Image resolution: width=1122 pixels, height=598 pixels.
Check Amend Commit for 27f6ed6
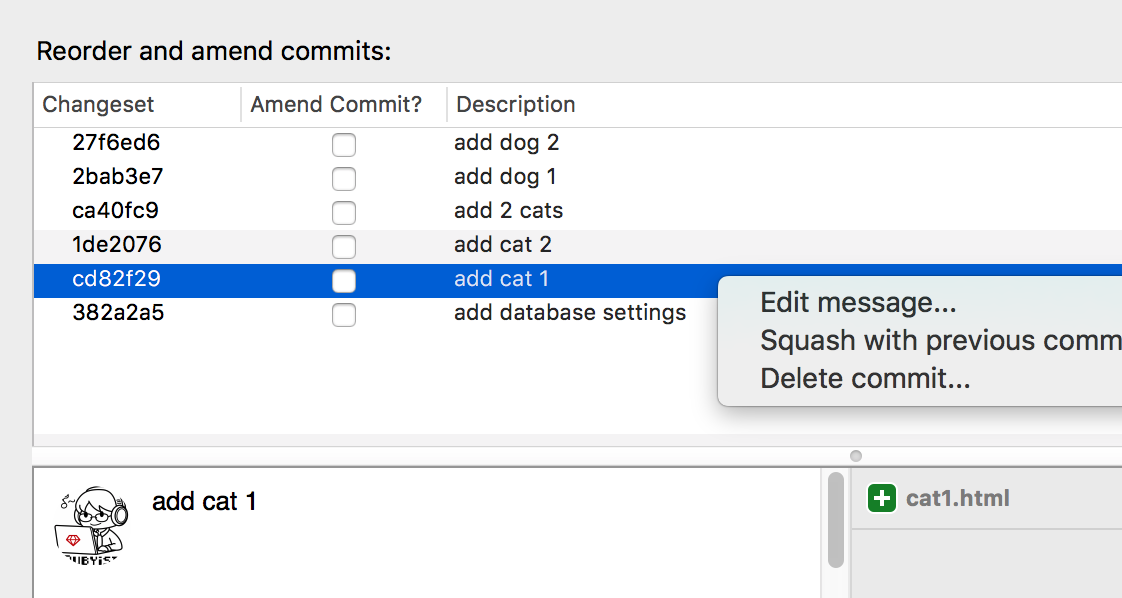coord(344,145)
